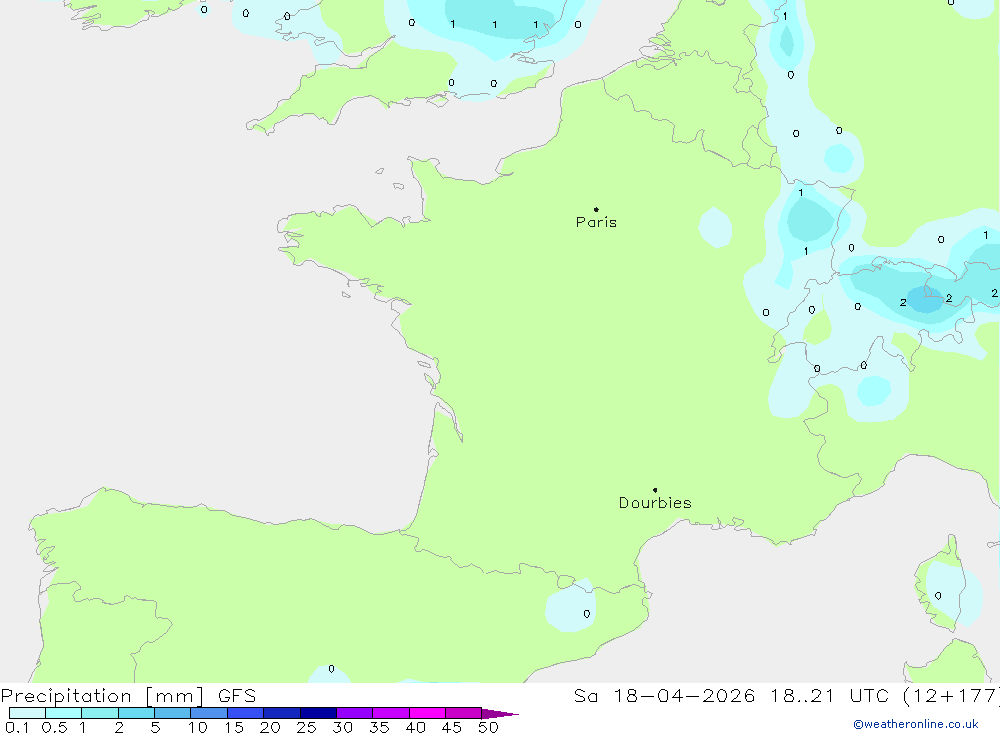Click the legend value label '45'

click(452, 727)
